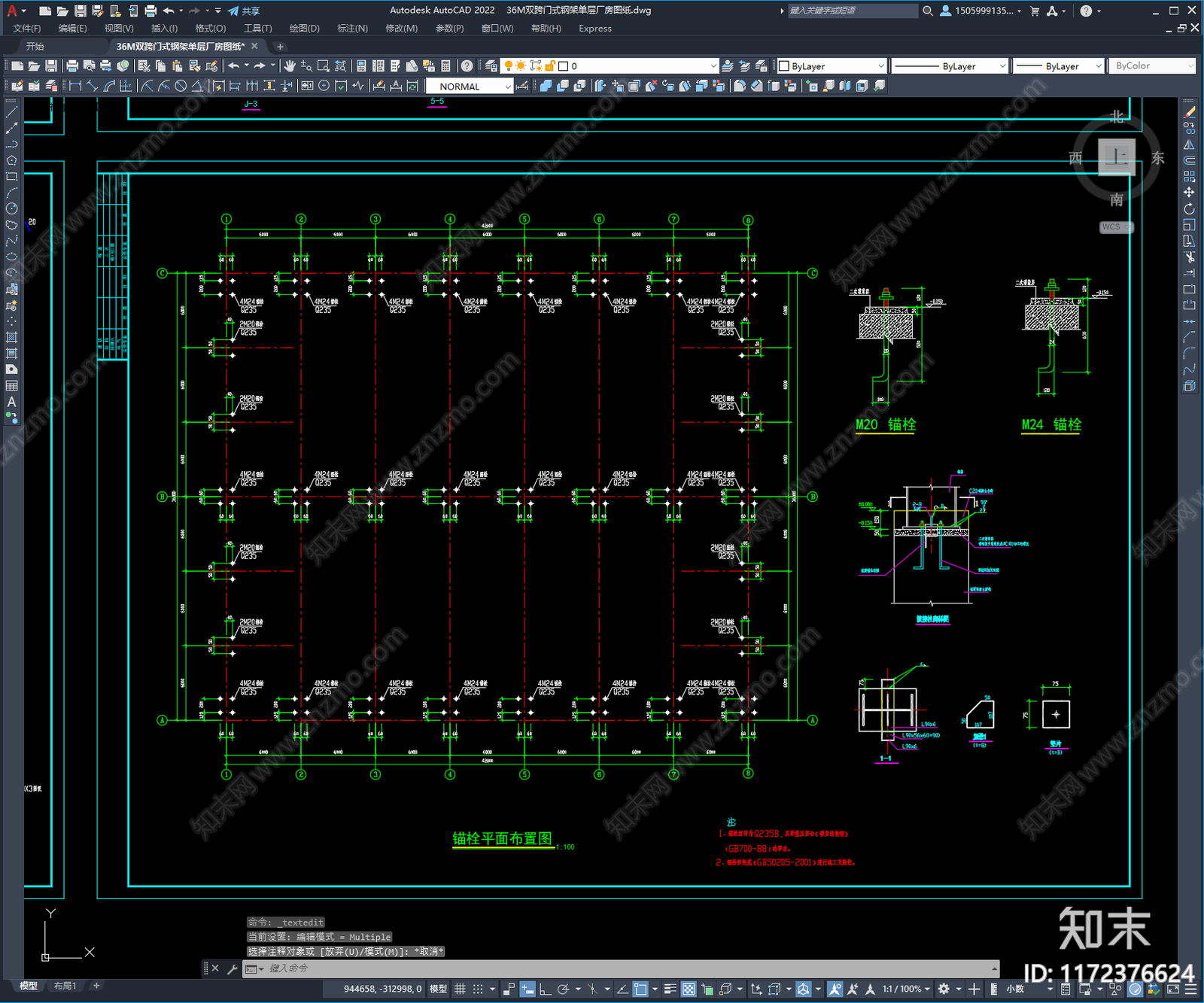The height and width of the screenshot is (1003, 1204).
Task: Click the Save icon in quick access toolbar
Action: pyautogui.click(x=80, y=11)
